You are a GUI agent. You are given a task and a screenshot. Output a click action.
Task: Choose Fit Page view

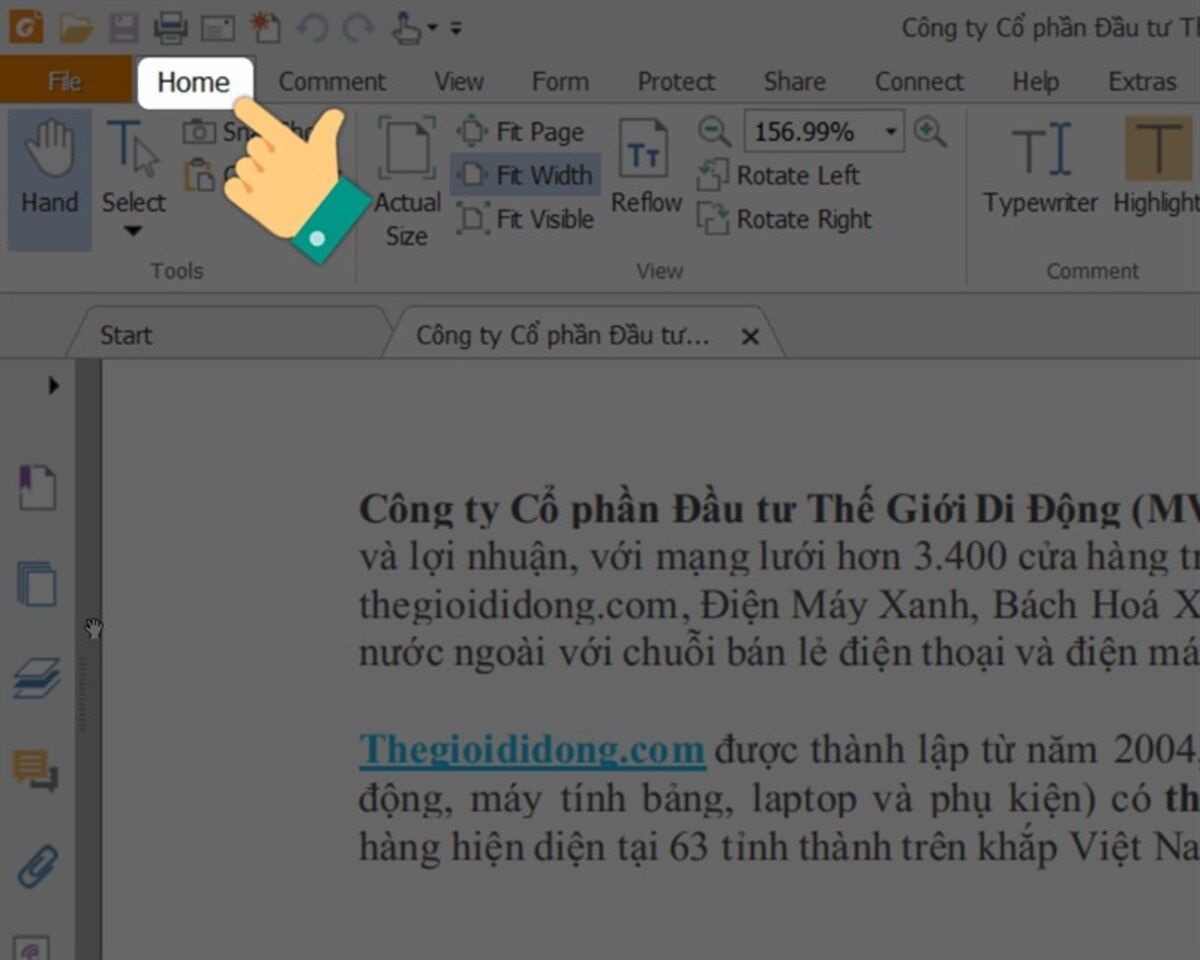pos(520,132)
